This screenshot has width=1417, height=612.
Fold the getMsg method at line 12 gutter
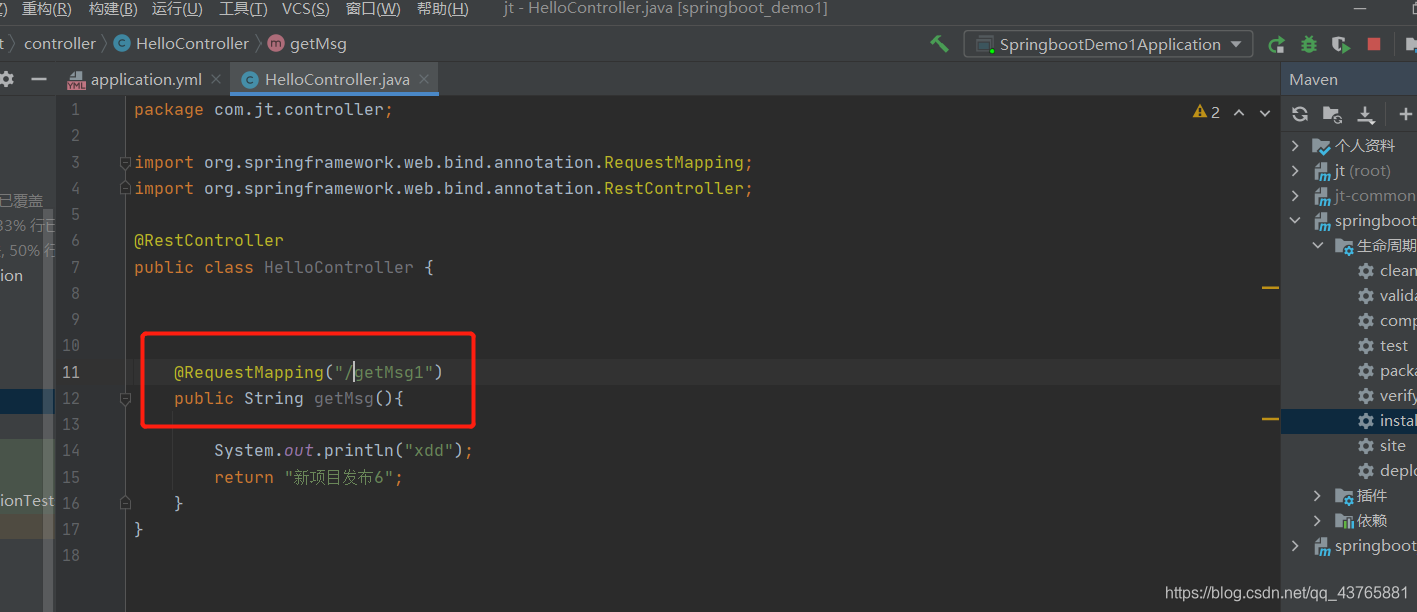(125, 398)
